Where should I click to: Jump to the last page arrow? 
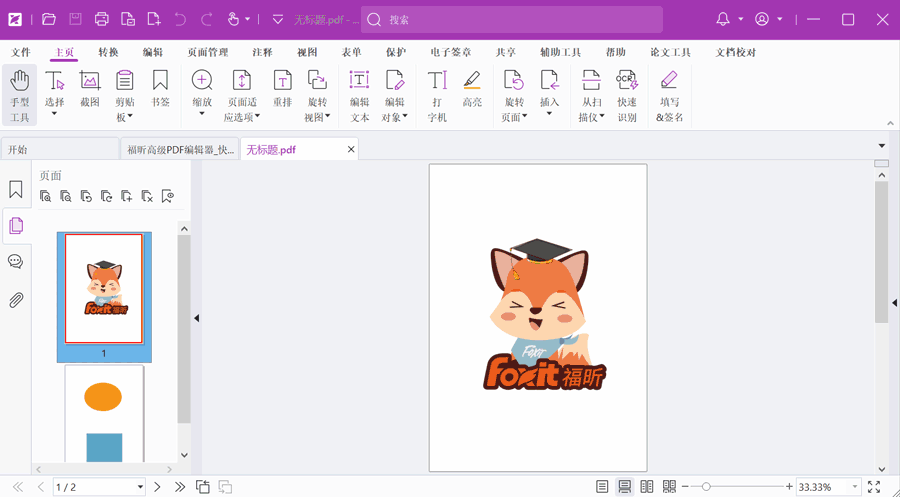pyautogui.click(x=180, y=487)
